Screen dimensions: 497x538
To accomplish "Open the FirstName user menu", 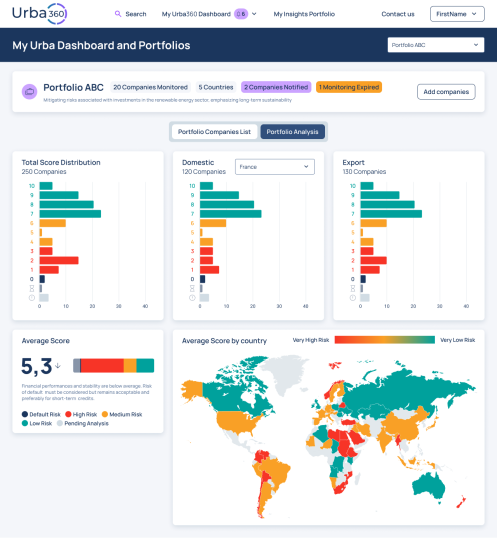I will [457, 14].
